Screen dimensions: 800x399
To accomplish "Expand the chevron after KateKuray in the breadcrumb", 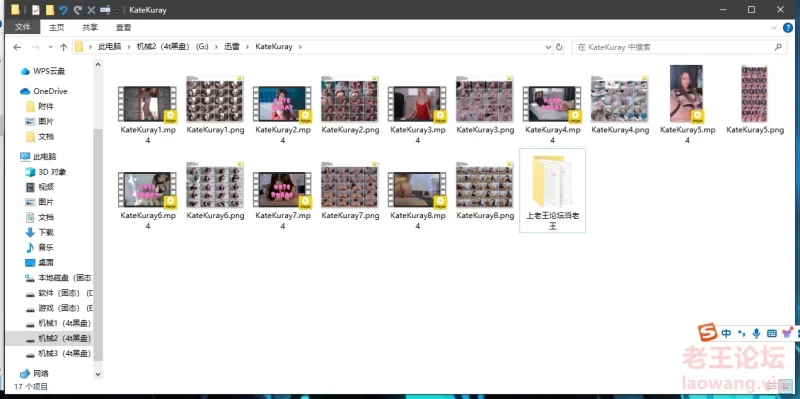I will point(300,46).
